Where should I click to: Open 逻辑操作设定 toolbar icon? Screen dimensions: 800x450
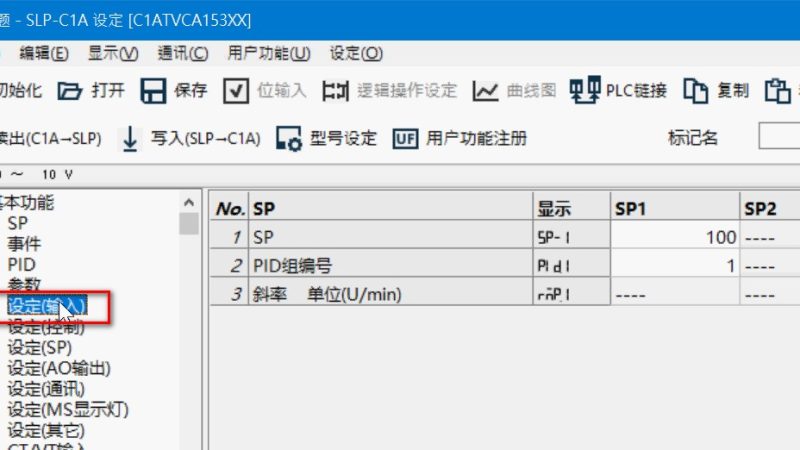pyautogui.click(x=336, y=91)
